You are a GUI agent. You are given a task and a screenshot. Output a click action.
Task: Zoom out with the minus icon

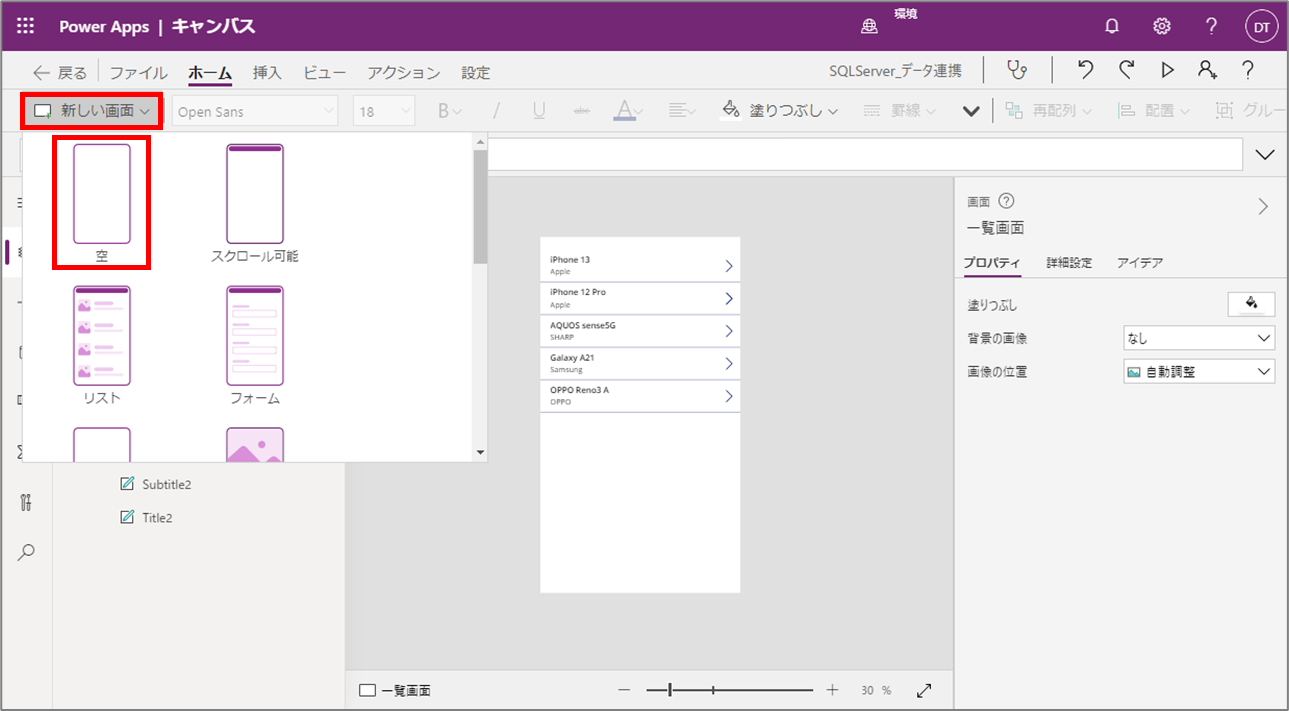pos(624,690)
